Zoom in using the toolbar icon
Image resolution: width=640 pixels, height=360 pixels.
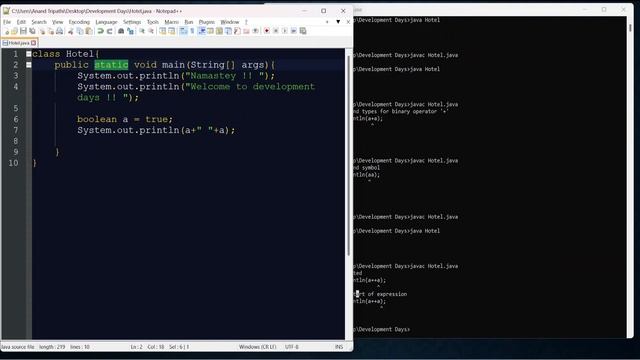coord(142,31)
